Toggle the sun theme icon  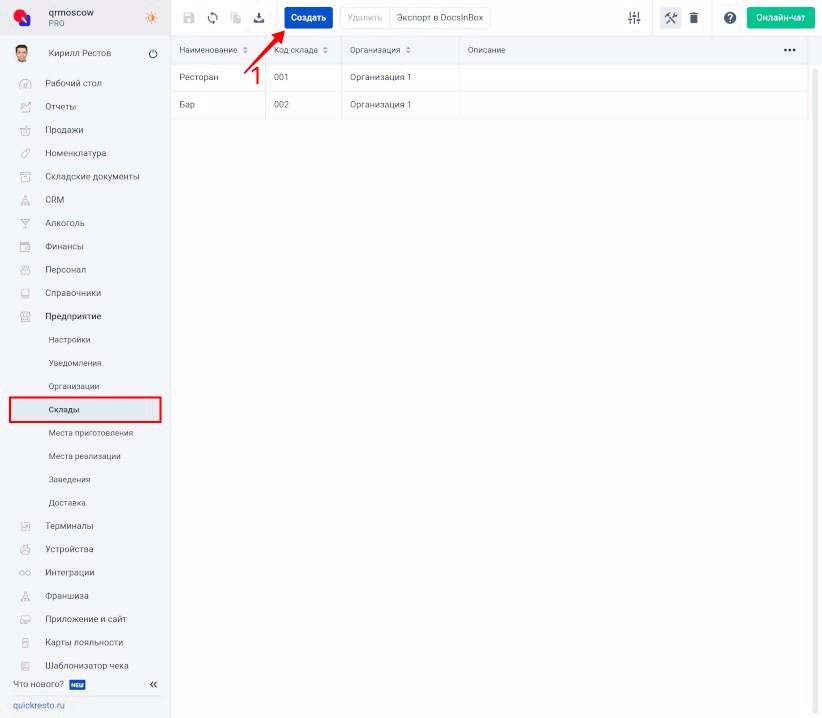click(x=152, y=18)
